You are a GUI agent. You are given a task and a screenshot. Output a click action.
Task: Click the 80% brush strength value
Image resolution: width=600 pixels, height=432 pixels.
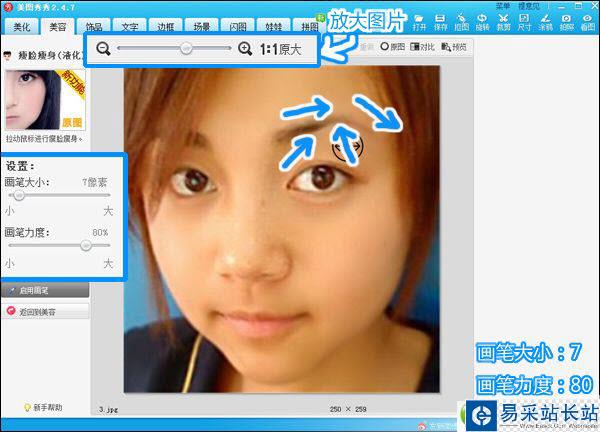coord(100,232)
